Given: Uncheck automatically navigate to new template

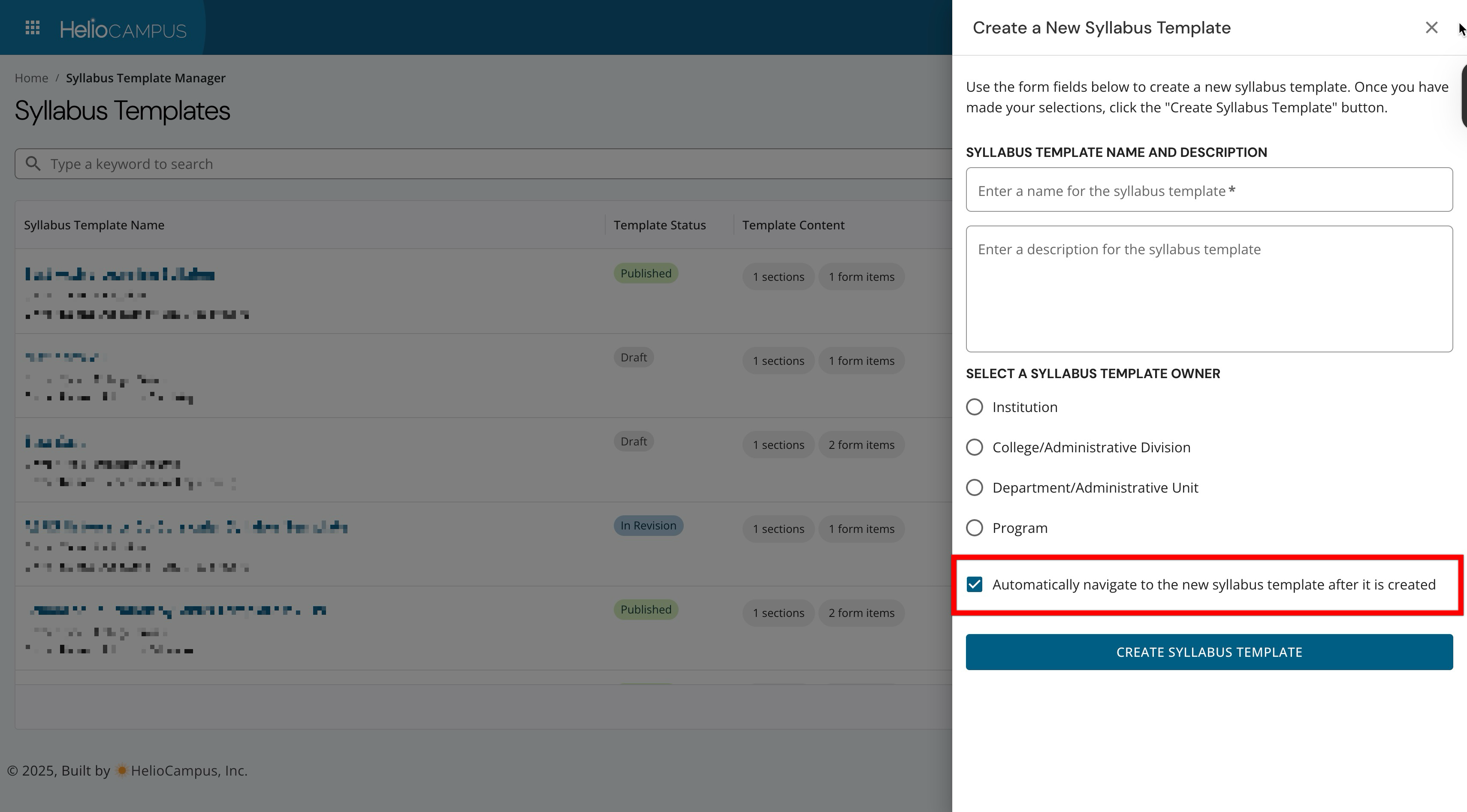Looking at the screenshot, I should tap(975, 585).
